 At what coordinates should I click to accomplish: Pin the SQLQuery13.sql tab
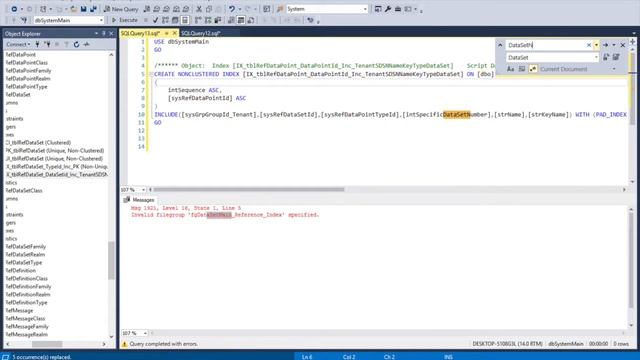coord(167,33)
